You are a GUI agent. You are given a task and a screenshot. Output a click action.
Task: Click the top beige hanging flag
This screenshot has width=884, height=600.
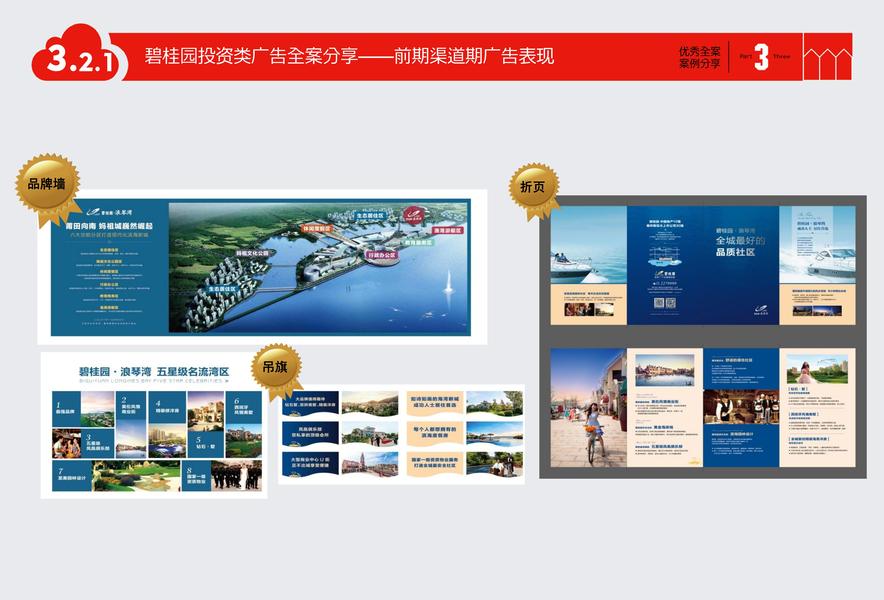coord(435,403)
